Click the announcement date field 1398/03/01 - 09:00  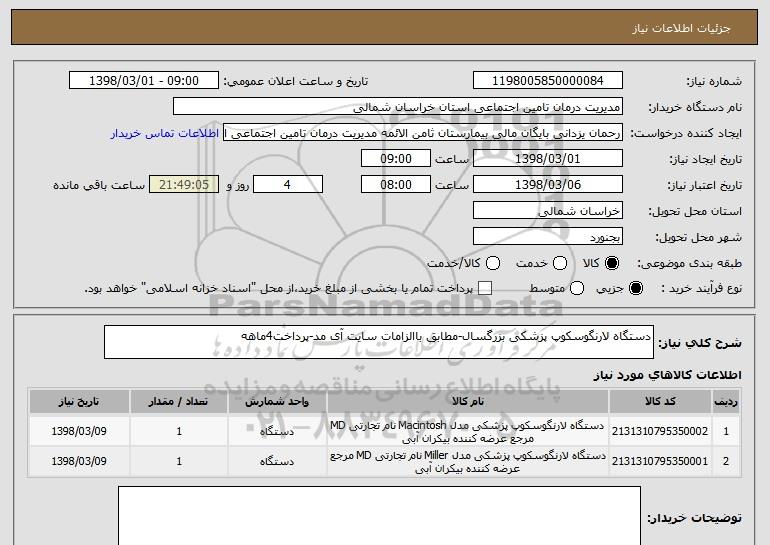(144, 81)
